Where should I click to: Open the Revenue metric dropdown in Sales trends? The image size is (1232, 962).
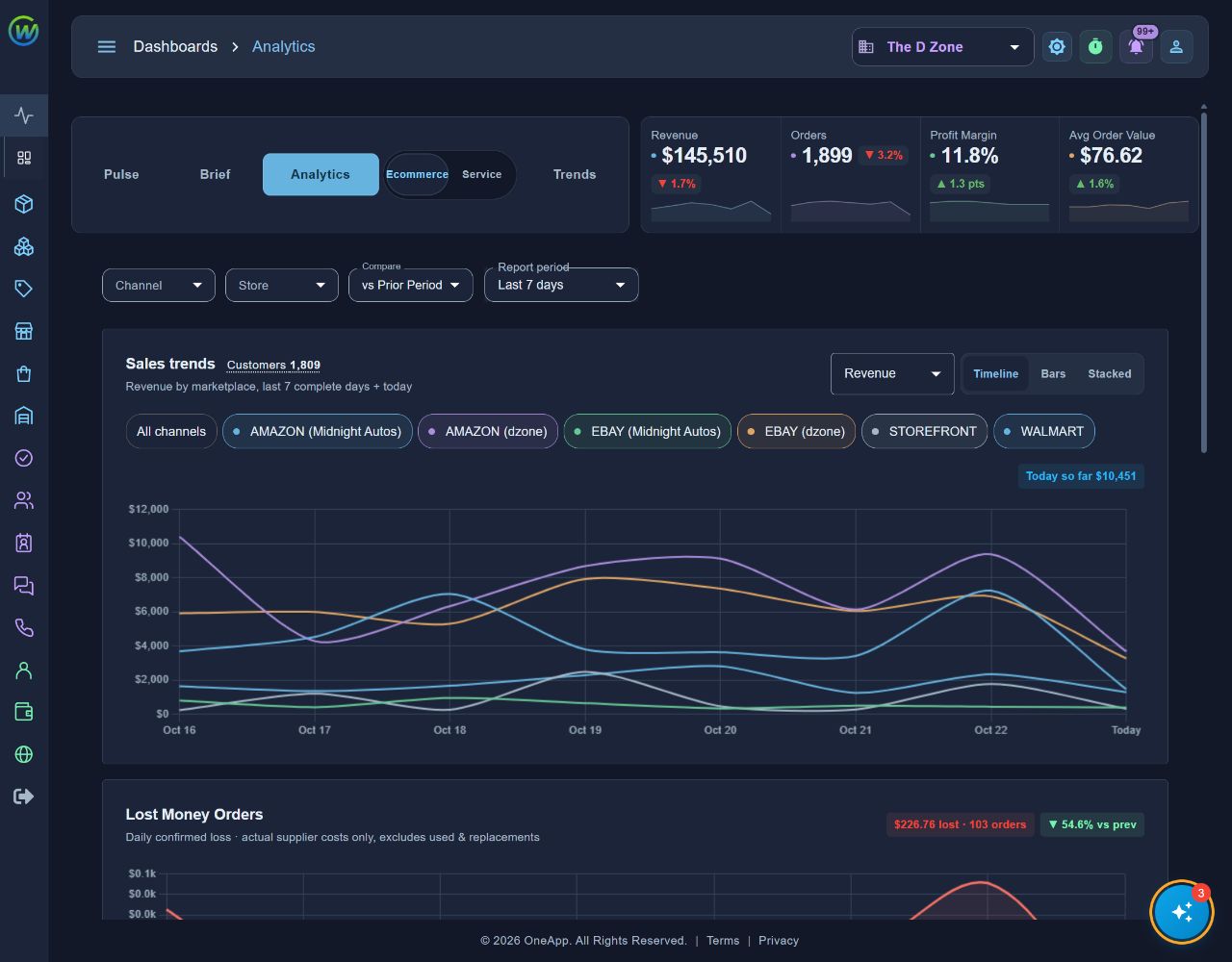coord(892,373)
